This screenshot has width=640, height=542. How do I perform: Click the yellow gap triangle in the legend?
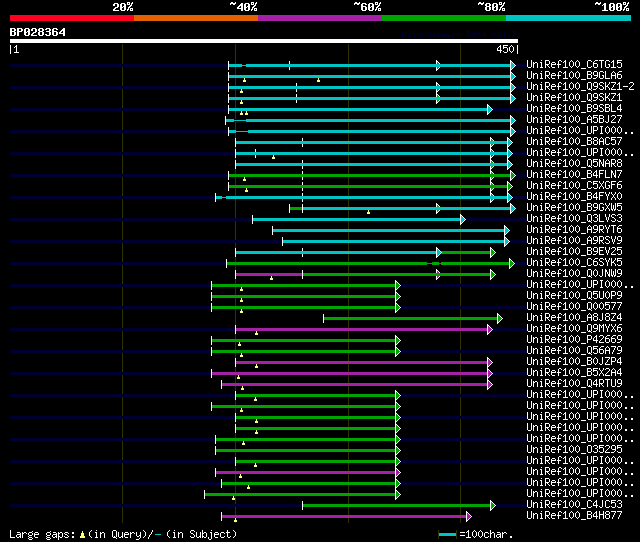(x=82, y=534)
